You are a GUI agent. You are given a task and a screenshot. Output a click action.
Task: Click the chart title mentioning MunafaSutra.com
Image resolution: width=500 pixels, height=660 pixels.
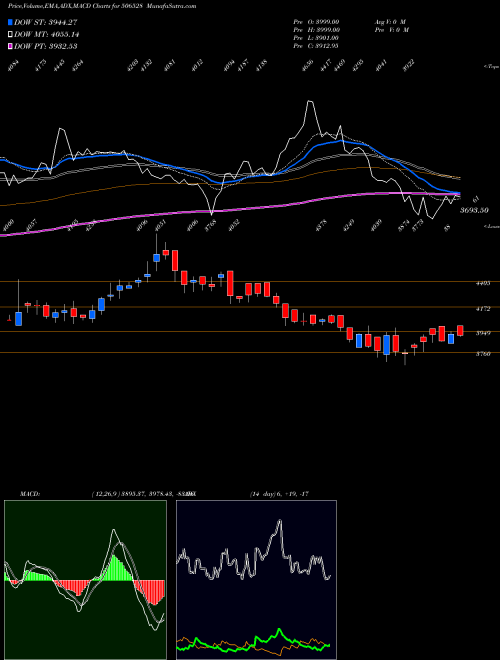102,6
